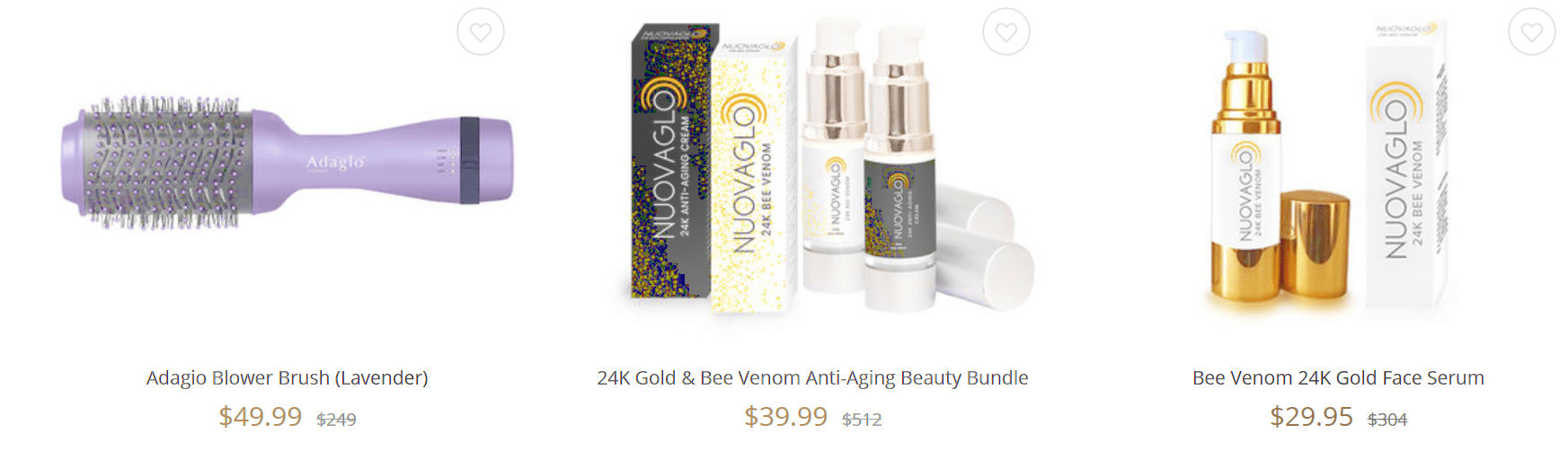1568x469 pixels.
Task: Click the crossed-out $512 original price
Action: tap(862, 420)
